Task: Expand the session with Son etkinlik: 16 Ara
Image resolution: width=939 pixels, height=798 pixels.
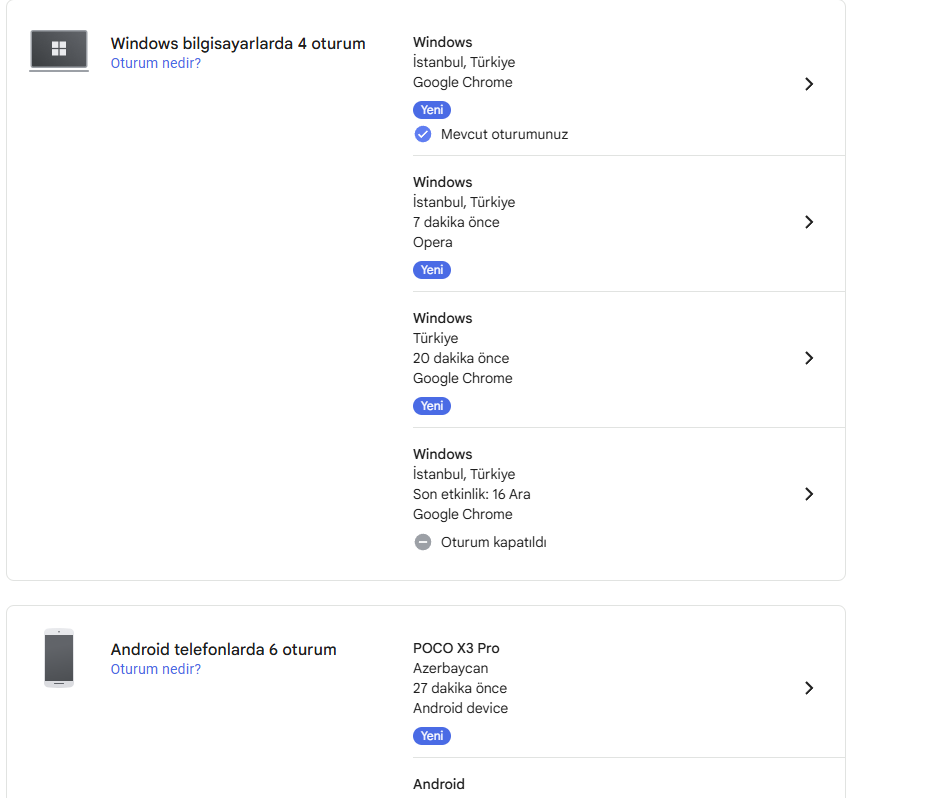Action: (809, 494)
